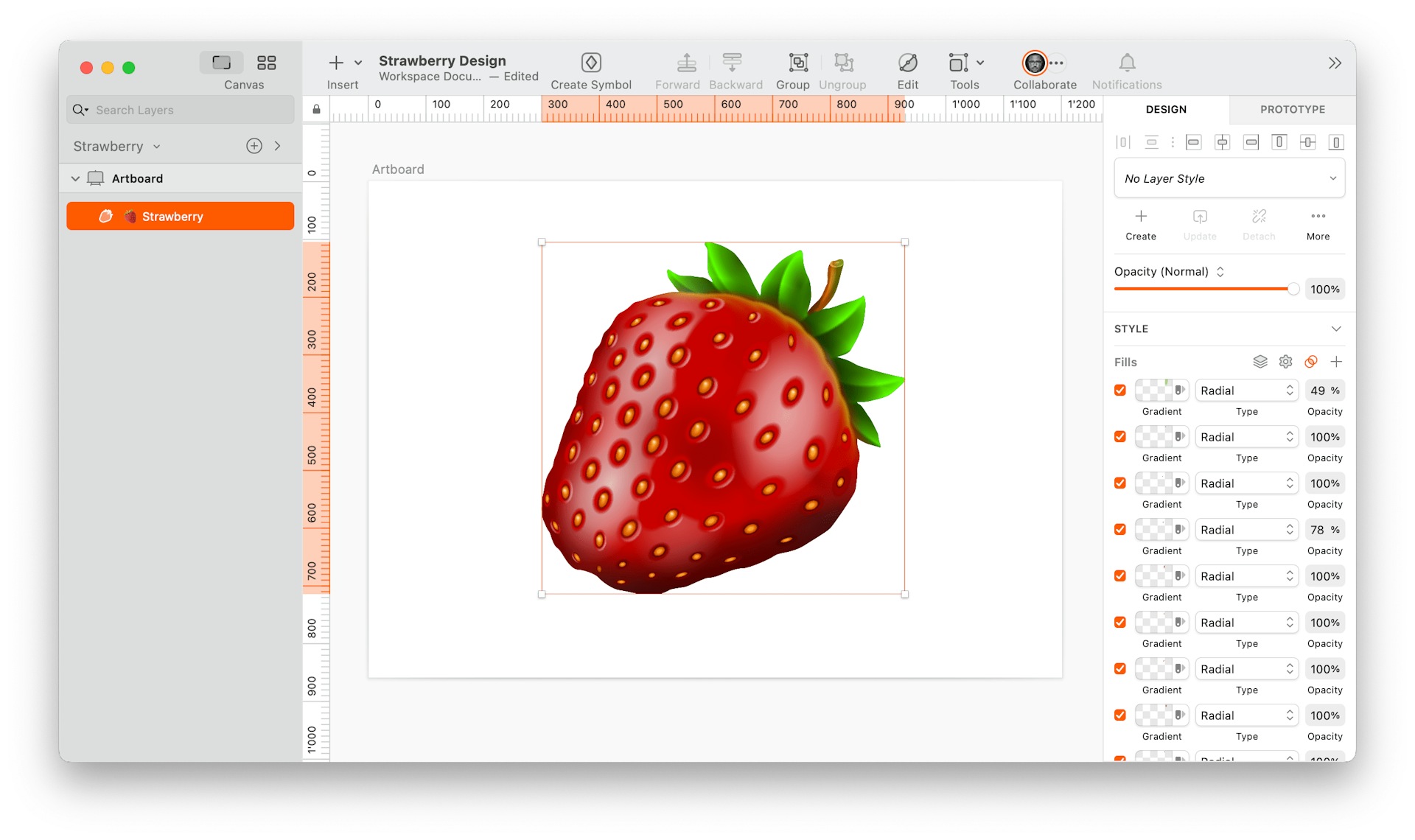Click the Create layer style button

click(x=1140, y=223)
